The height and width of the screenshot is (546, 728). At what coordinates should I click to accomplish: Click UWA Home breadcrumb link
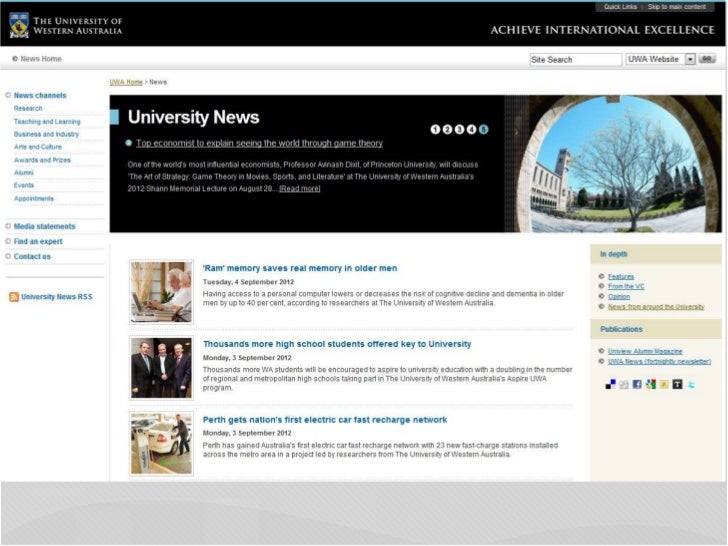coord(126,82)
